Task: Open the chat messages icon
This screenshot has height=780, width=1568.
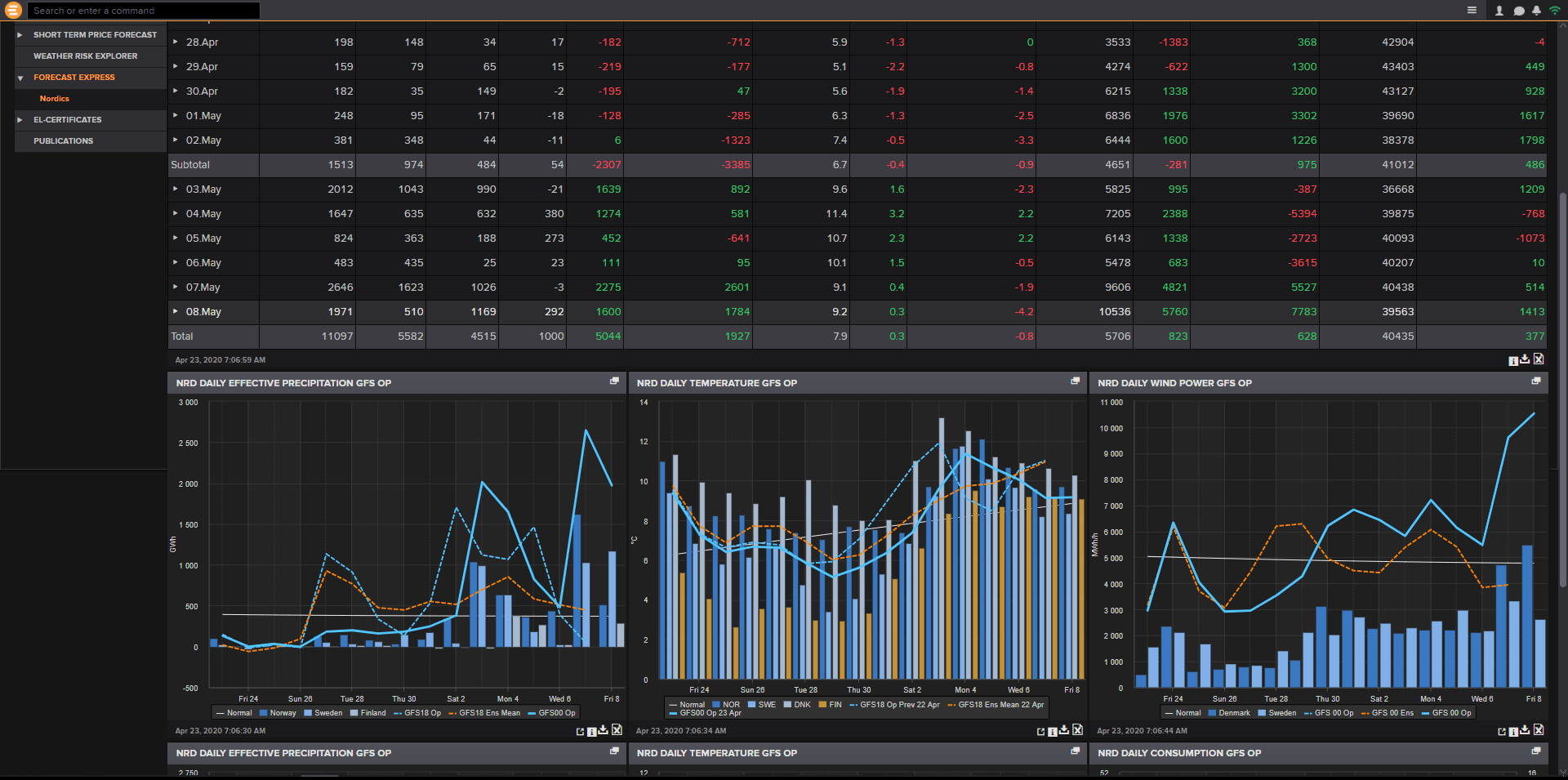Action: [x=1518, y=11]
